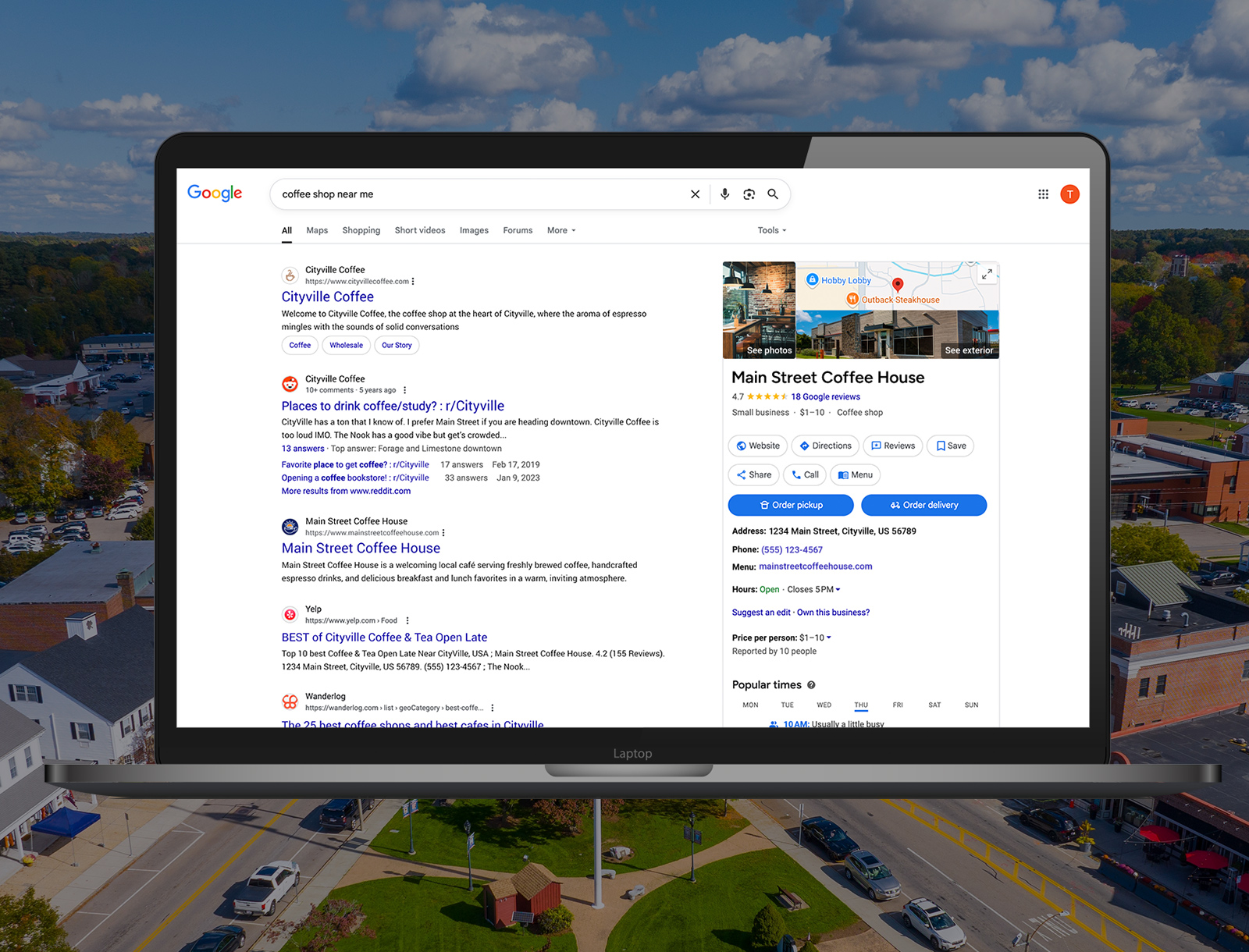Click phone number (555) 123-4567
Screen dimensions: 1249x952
tap(792, 550)
